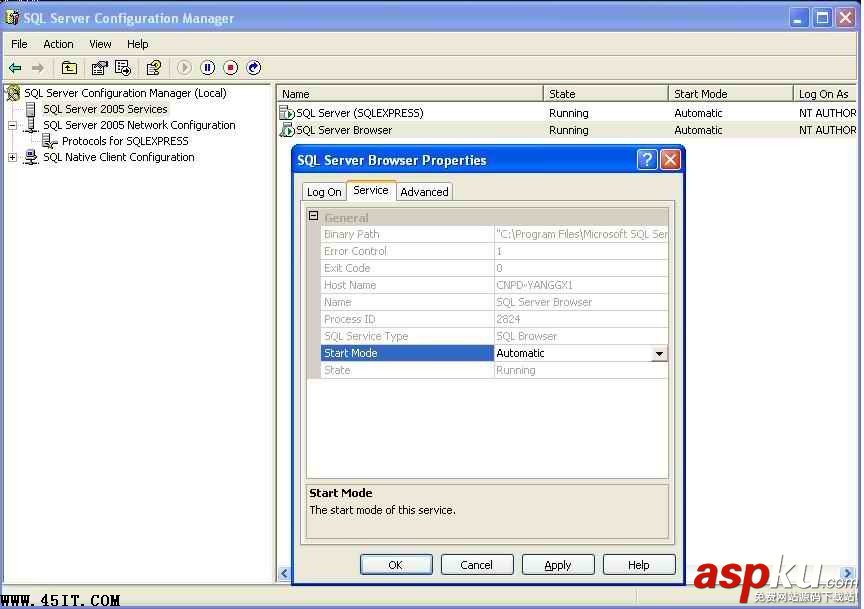864x609 pixels.
Task: Select Protocols for SQLEXPRESS tree item
Action: [125, 142]
